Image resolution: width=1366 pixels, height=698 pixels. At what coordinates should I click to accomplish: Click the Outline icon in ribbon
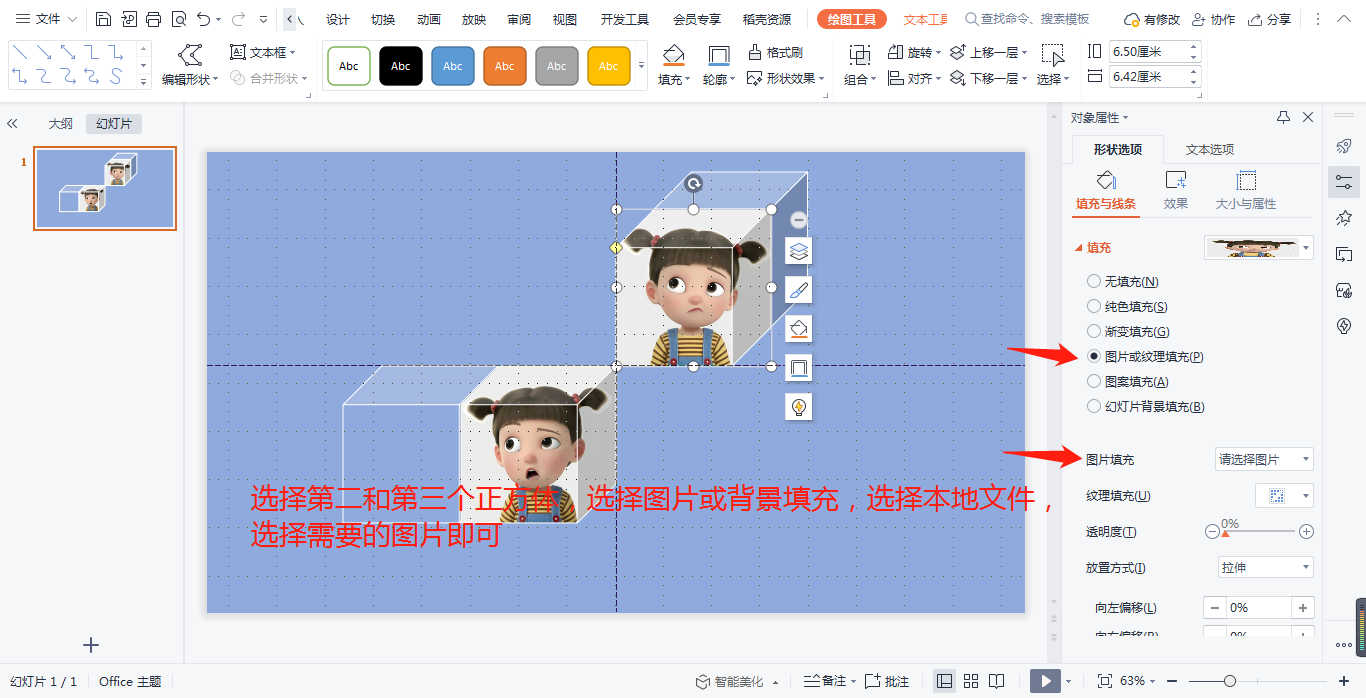point(718,55)
